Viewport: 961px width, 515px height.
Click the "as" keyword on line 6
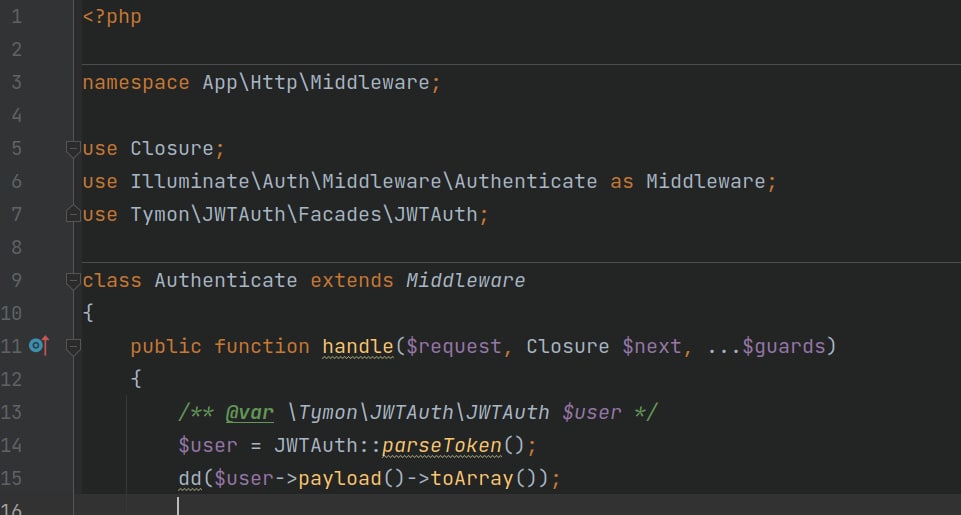pyautogui.click(x=621, y=181)
